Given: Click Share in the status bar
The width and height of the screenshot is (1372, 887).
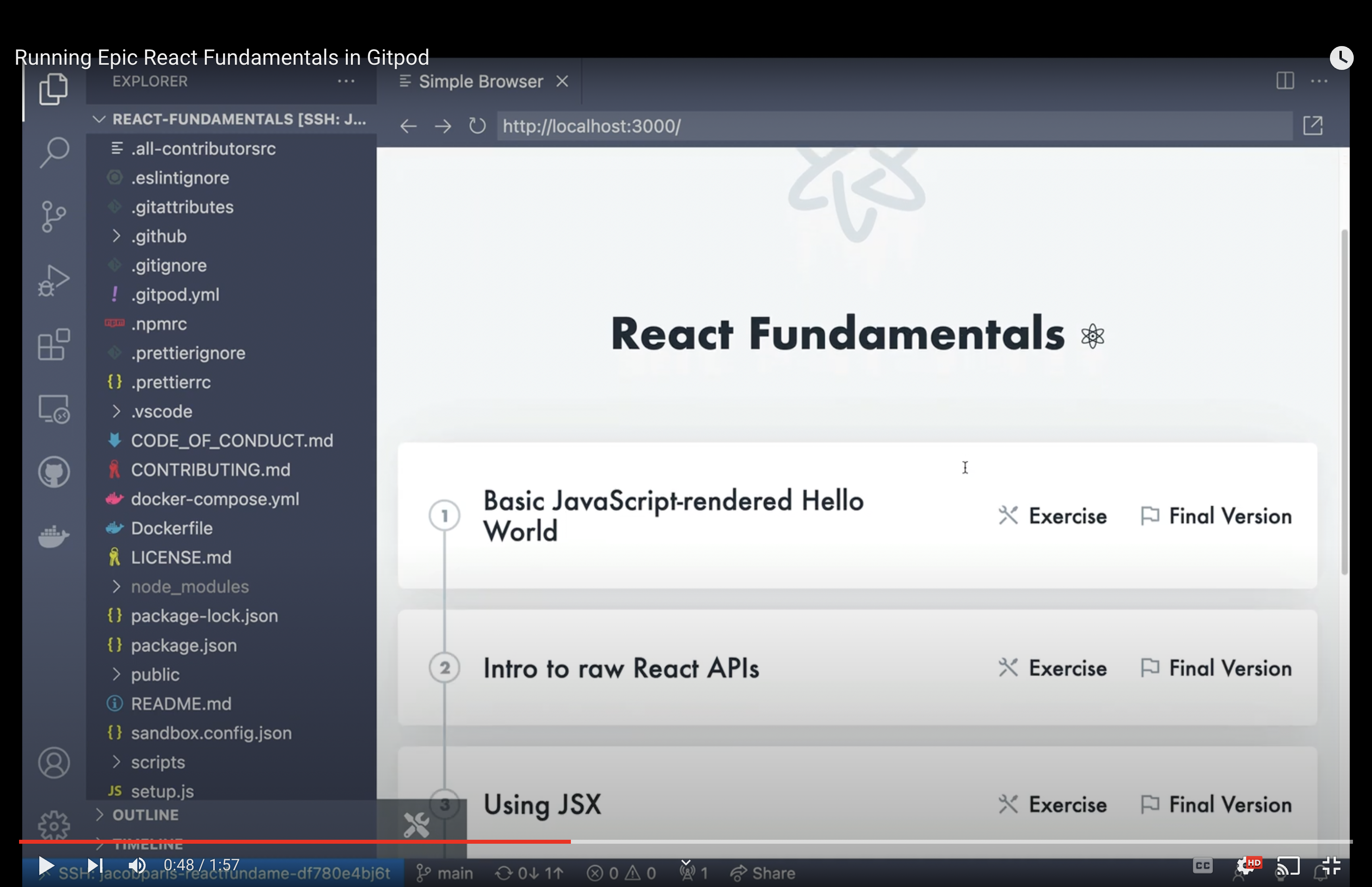Looking at the screenshot, I should (x=763, y=873).
